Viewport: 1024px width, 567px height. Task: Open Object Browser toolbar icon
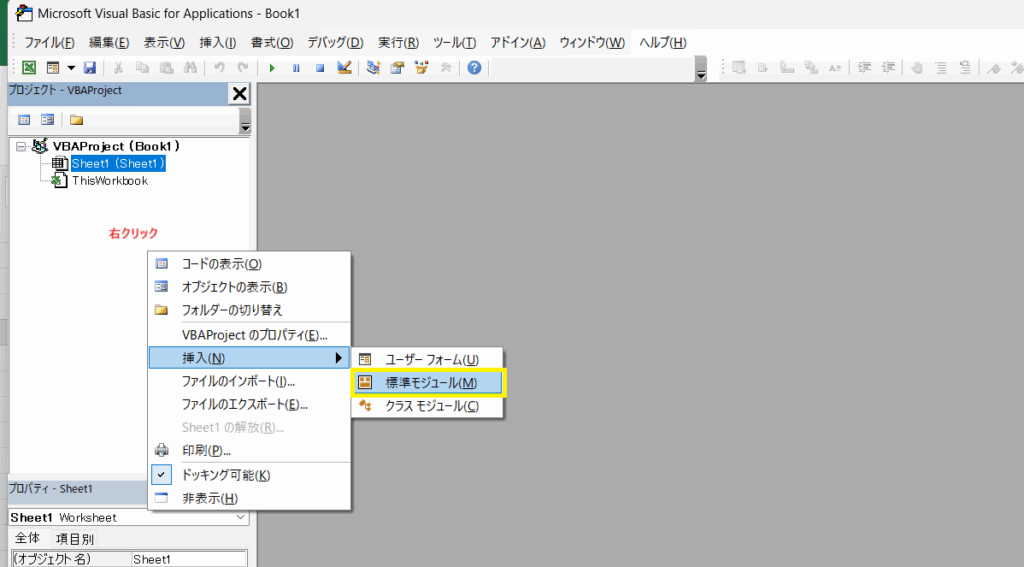(421, 67)
